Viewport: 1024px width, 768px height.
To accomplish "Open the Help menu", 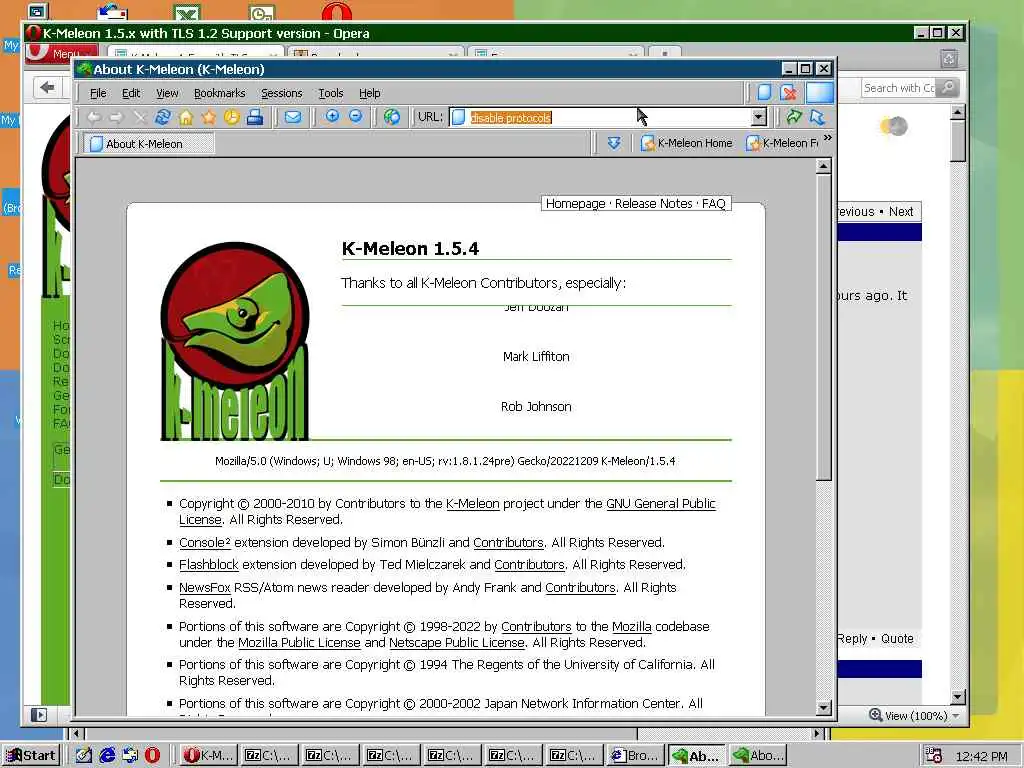I will pos(370,93).
